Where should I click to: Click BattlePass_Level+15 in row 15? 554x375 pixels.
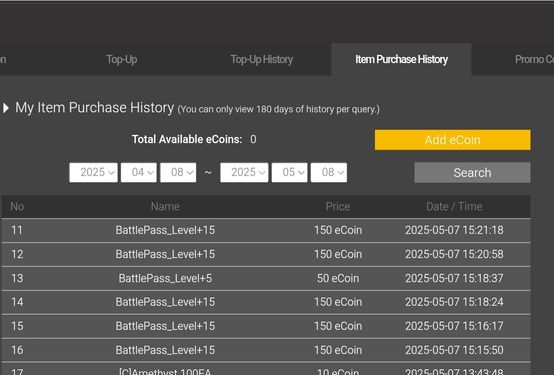tap(165, 326)
